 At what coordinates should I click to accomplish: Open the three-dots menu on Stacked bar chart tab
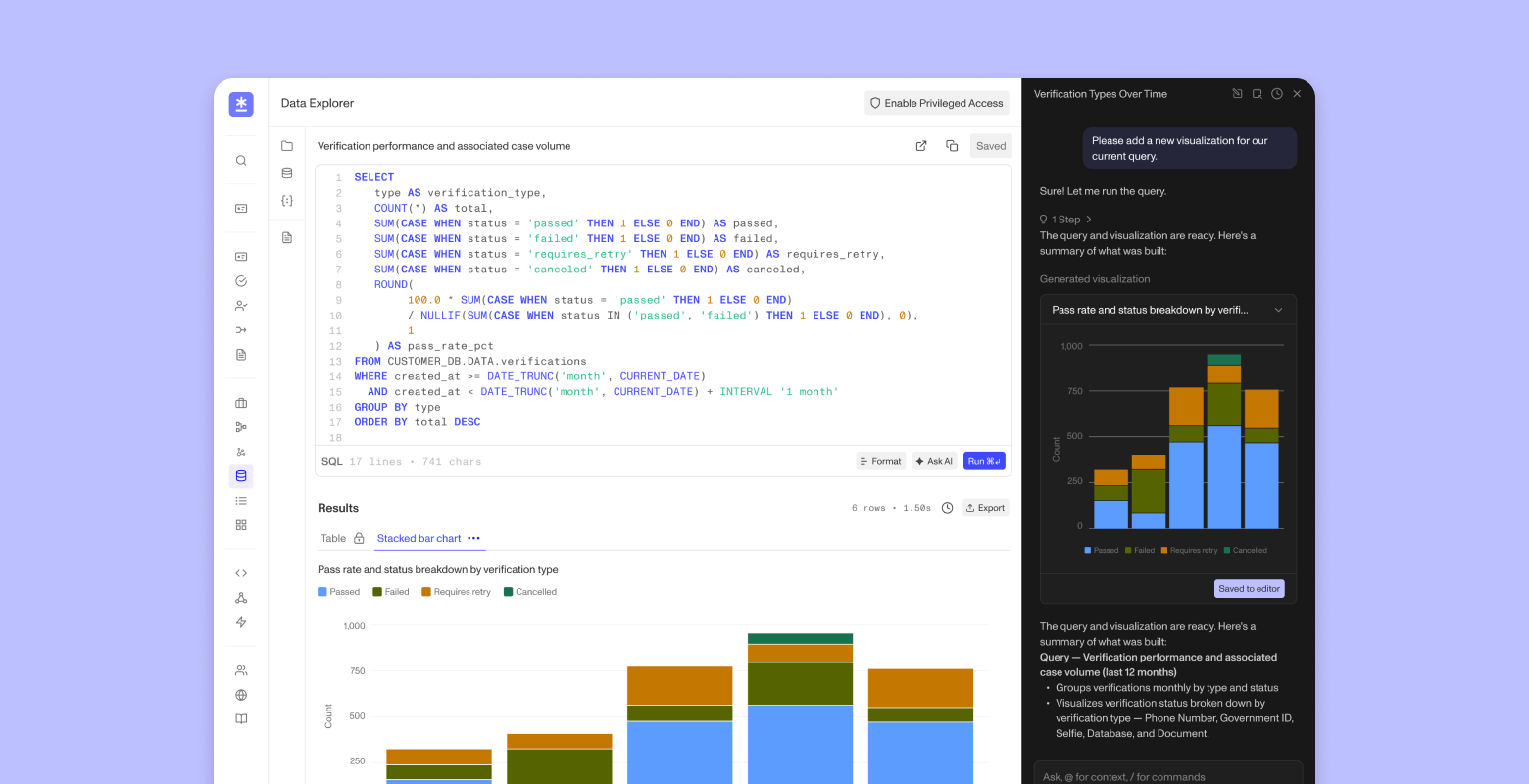tap(474, 538)
